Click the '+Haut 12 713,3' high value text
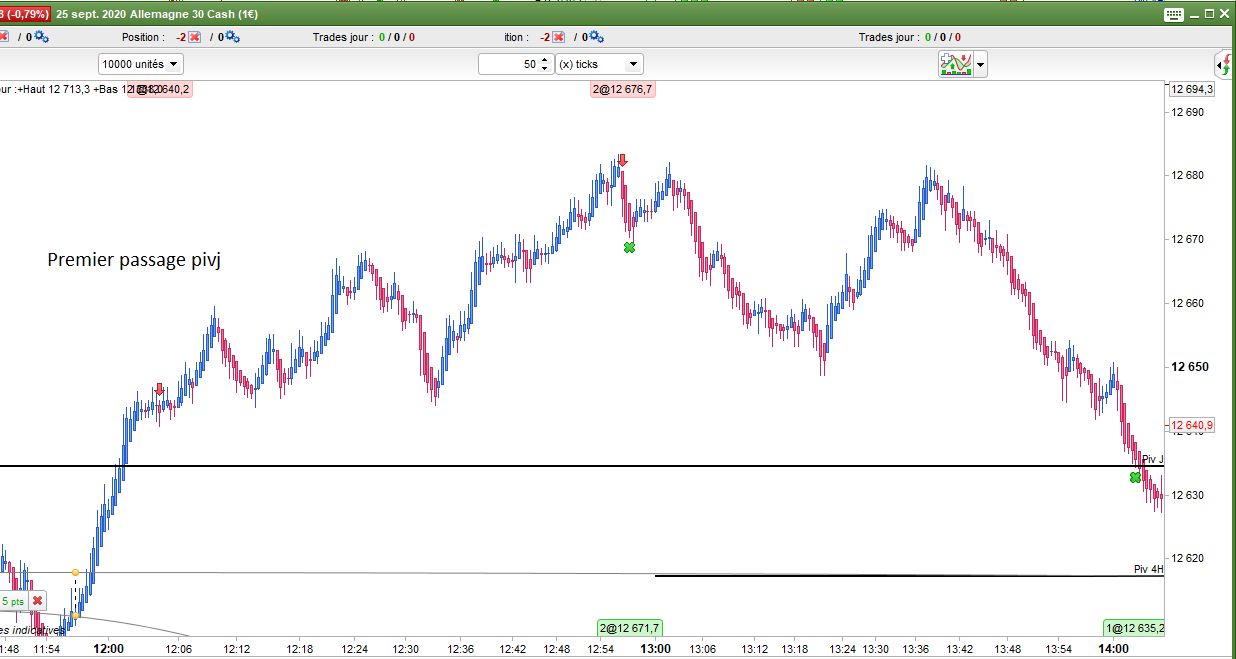 53,89
